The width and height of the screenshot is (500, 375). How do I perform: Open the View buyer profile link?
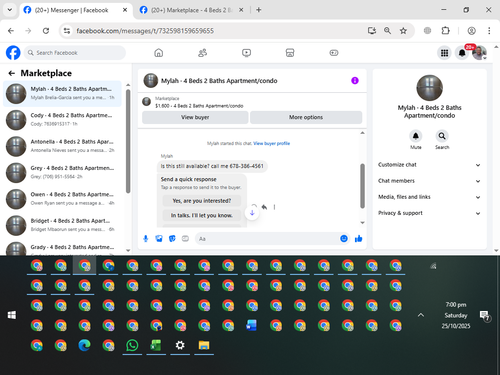click(271, 143)
